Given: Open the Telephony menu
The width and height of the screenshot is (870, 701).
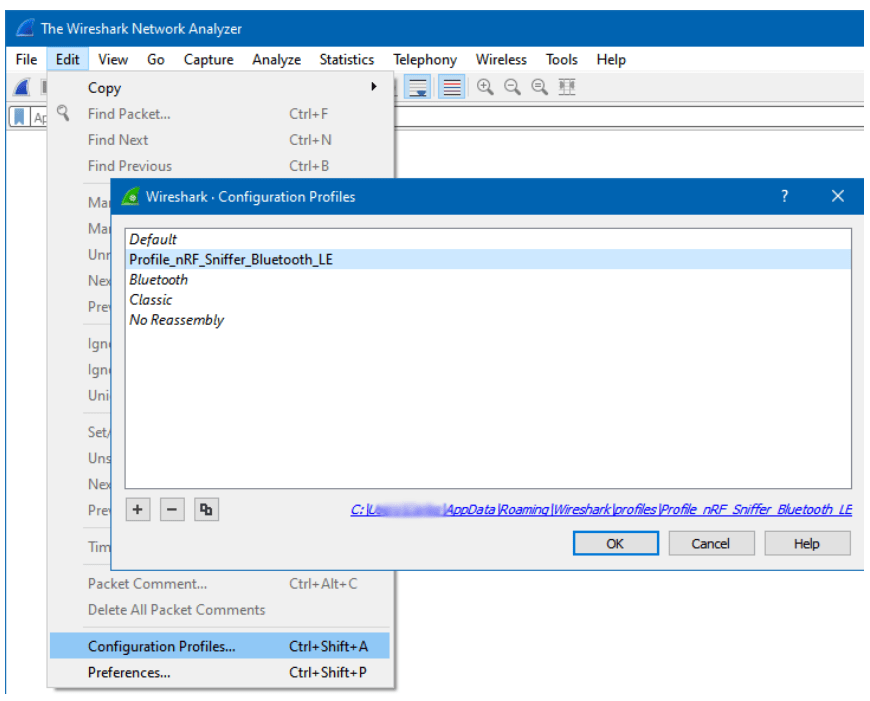Looking at the screenshot, I should [424, 60].
